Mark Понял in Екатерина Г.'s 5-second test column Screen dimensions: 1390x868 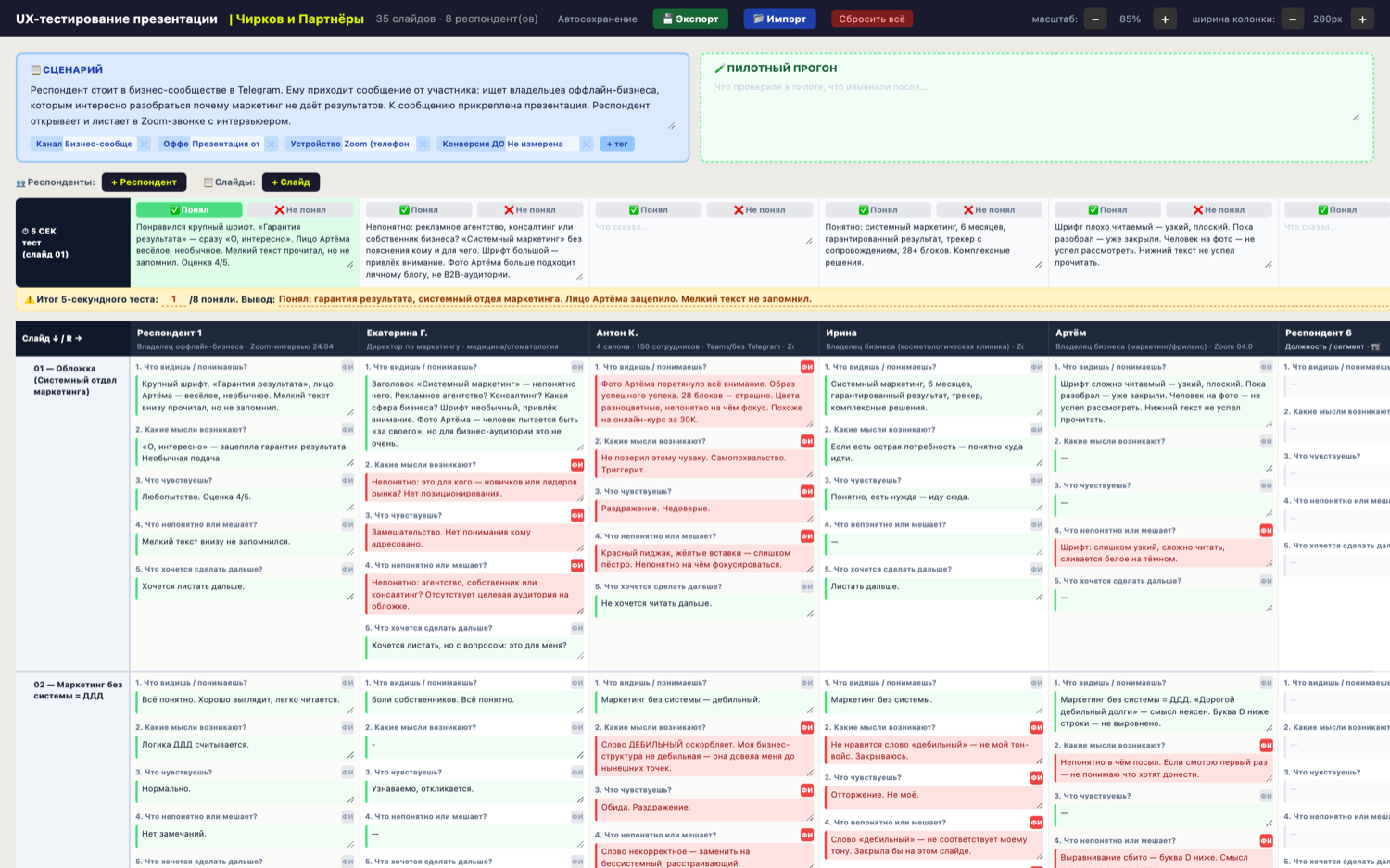[419, 210]
